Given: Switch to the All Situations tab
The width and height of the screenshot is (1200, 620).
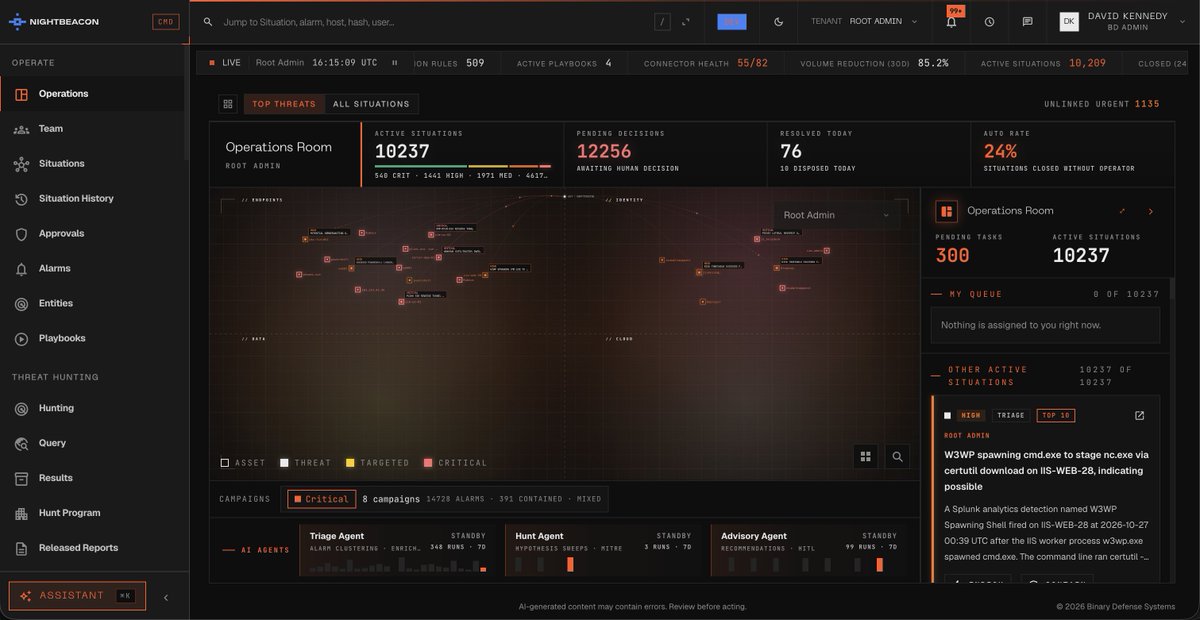Looking at the screenshot, I should [371, 104].
